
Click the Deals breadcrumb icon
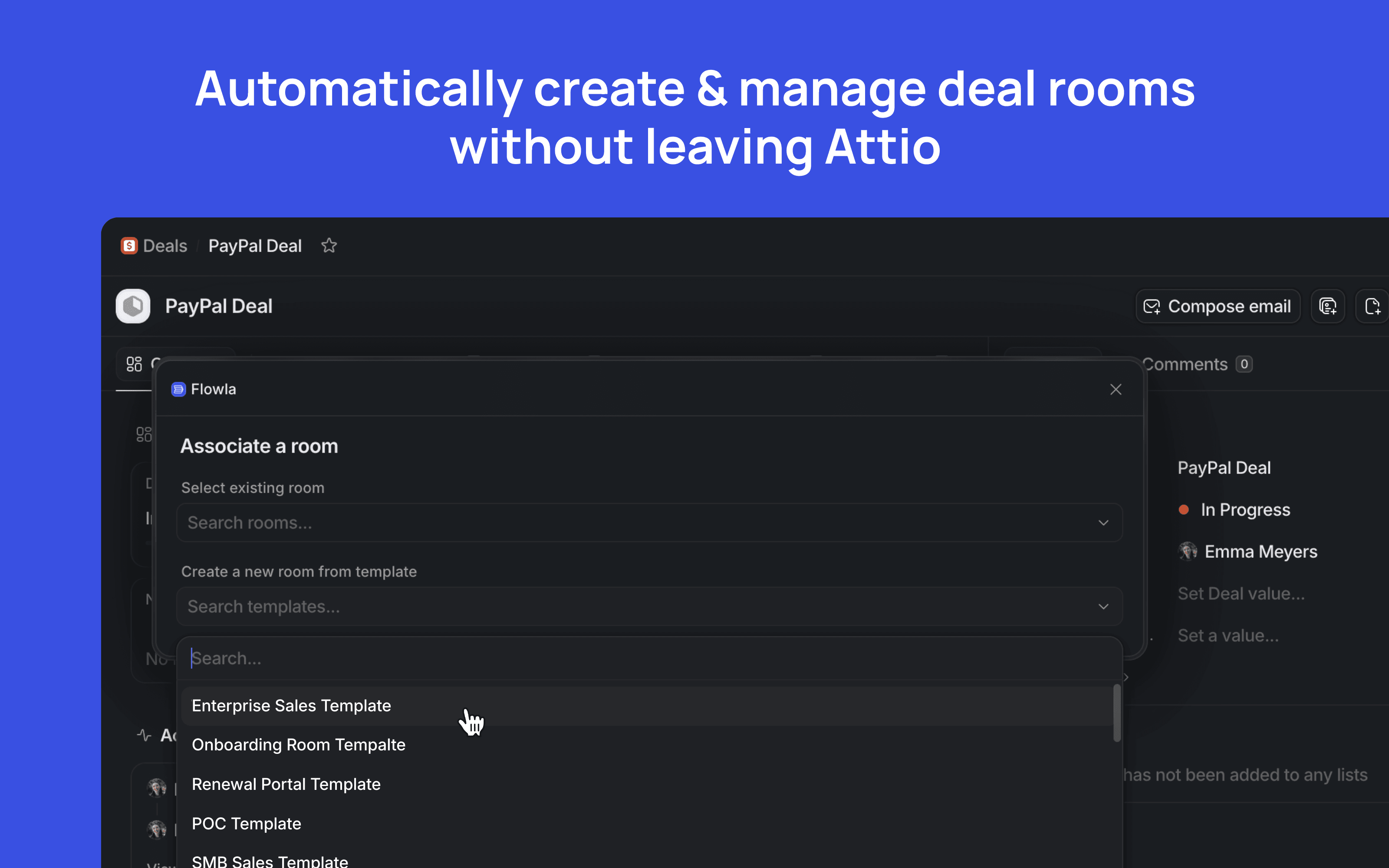click(x=129, y=246)
